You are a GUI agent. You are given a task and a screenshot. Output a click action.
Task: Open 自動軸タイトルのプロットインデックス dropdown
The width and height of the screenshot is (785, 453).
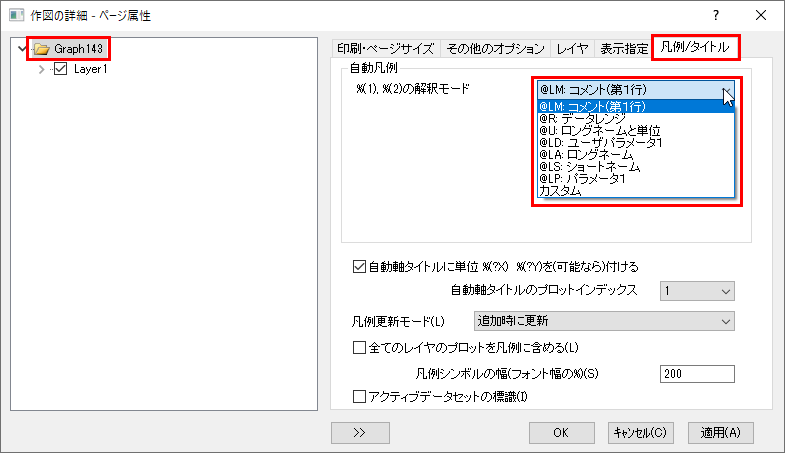(x=697, y=291)
